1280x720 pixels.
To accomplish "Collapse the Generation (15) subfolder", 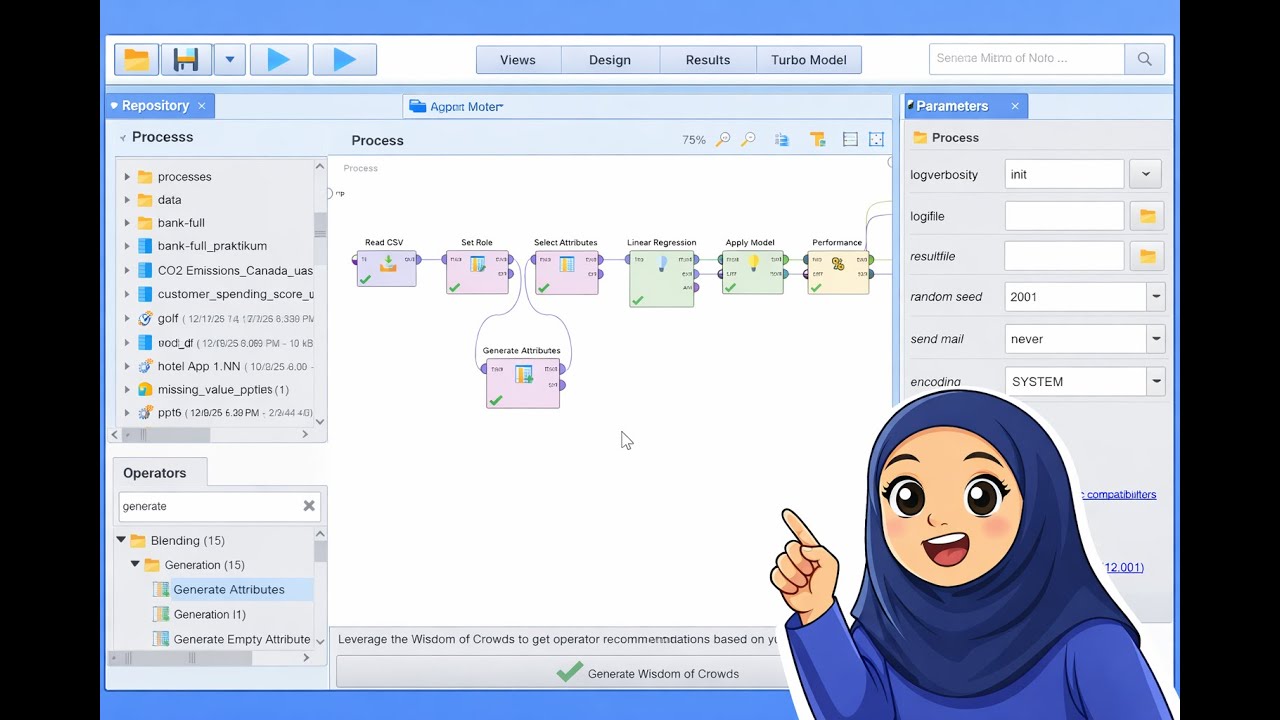I will (135, 565).
